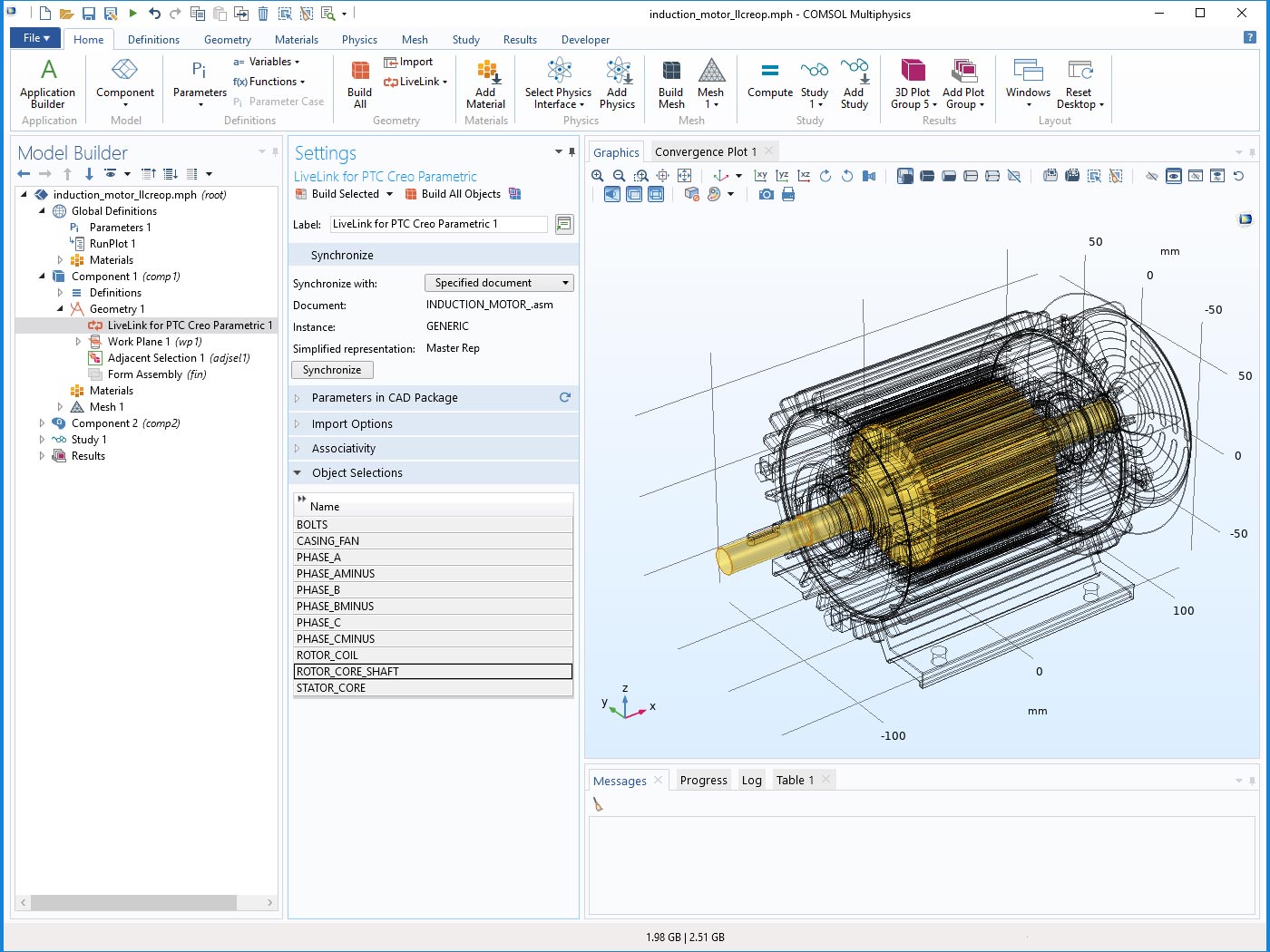Open the Synchronize with dropdown
The width and height of the screenshot is (1270, 952).
[499, 283]
